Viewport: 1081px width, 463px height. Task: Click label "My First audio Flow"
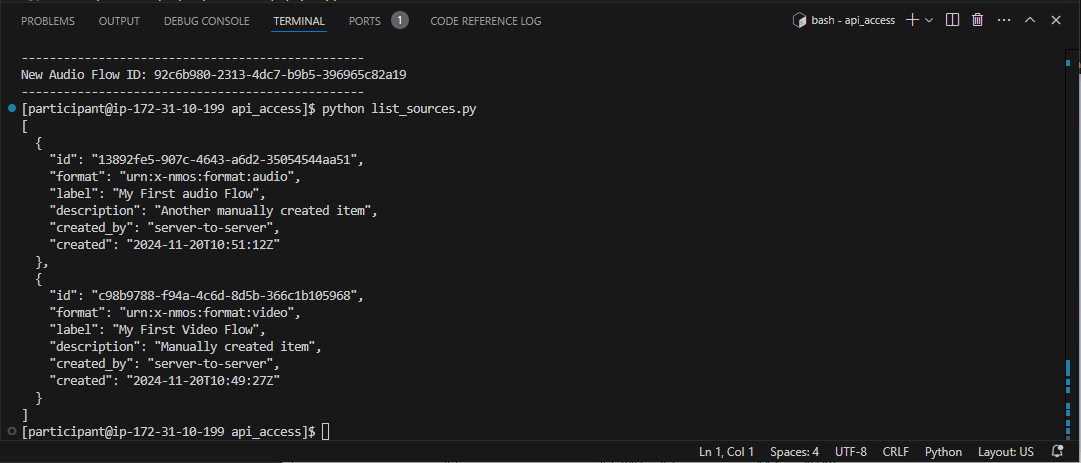[x=185, y=194]
